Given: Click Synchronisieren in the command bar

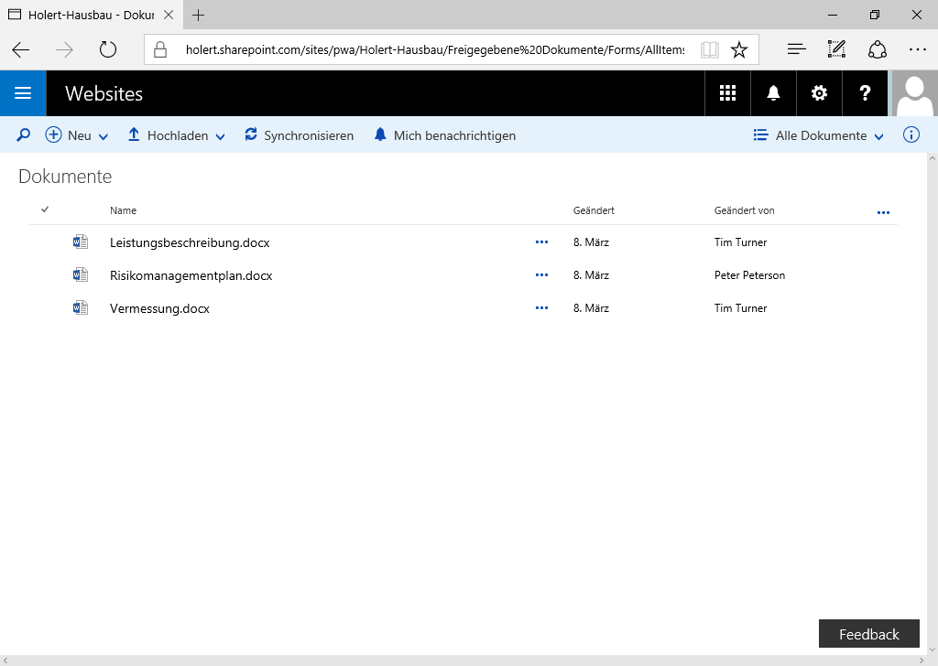Looking at the screenshot, I should 299,135.
